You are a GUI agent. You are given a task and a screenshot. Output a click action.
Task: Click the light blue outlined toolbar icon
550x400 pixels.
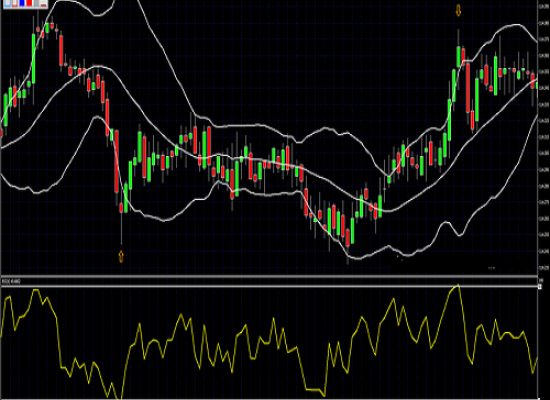(7, 3)
